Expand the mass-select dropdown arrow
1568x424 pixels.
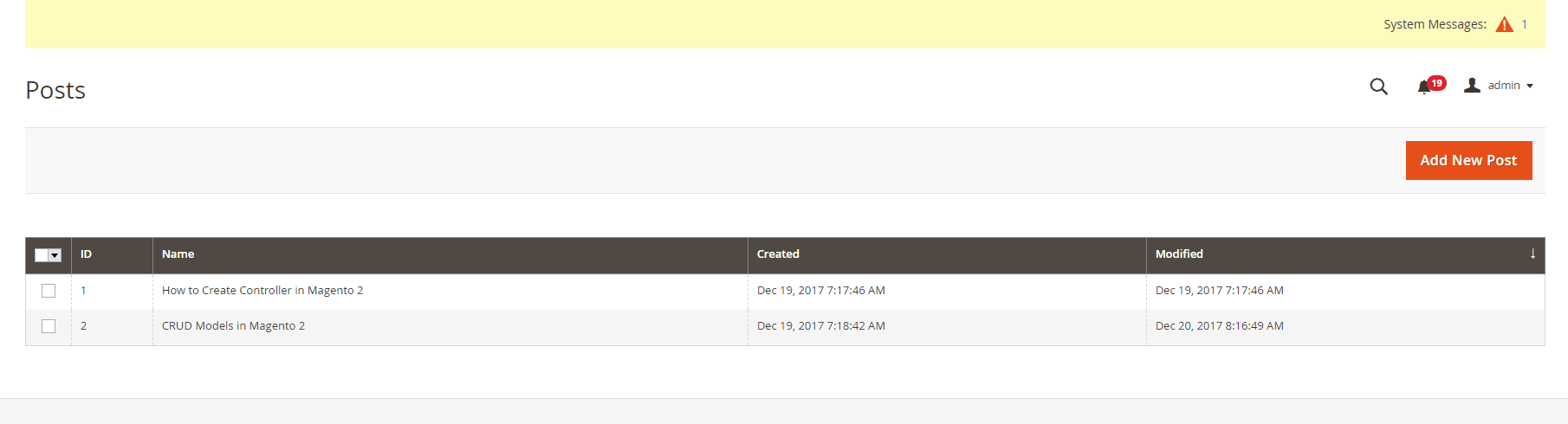point(55,255)
